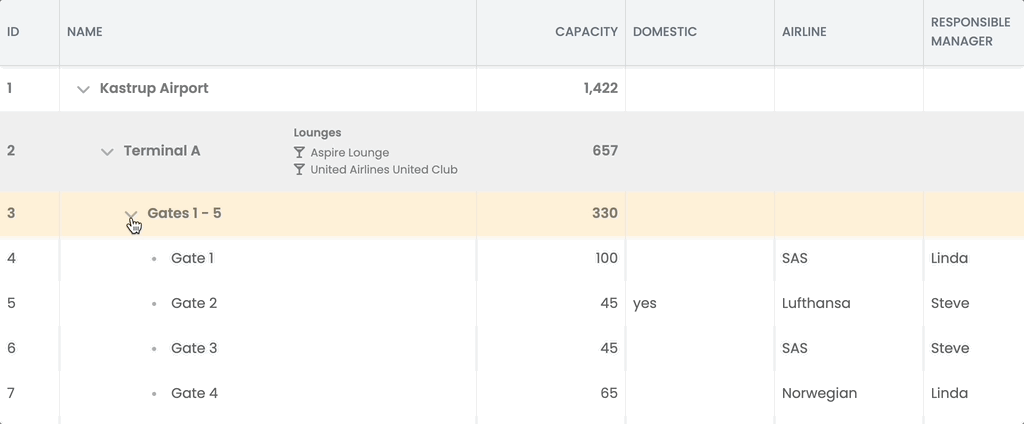Screen dimensions: 1024x424
Task: Click the DOMESTIC column header
Action: pos(700,32)
